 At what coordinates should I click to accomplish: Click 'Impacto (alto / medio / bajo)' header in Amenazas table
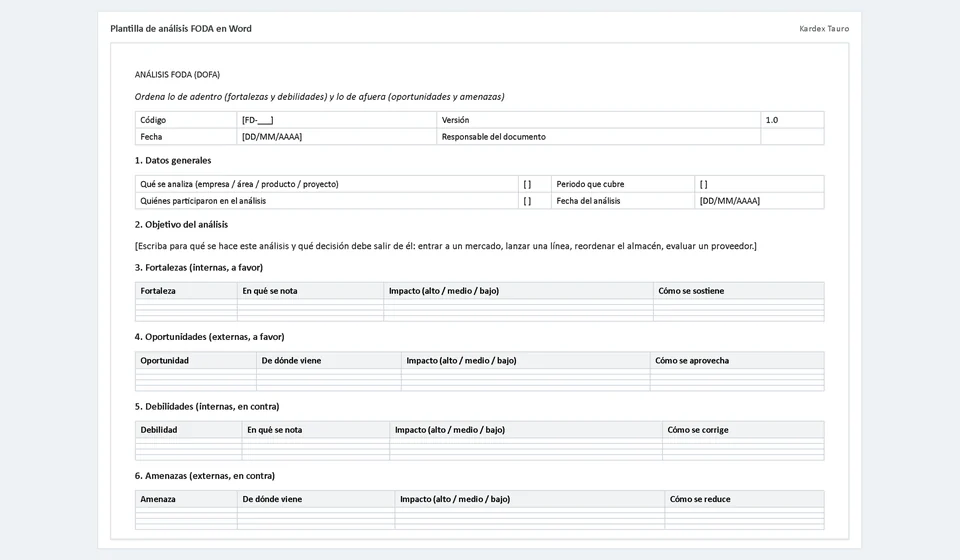[530, 499]
